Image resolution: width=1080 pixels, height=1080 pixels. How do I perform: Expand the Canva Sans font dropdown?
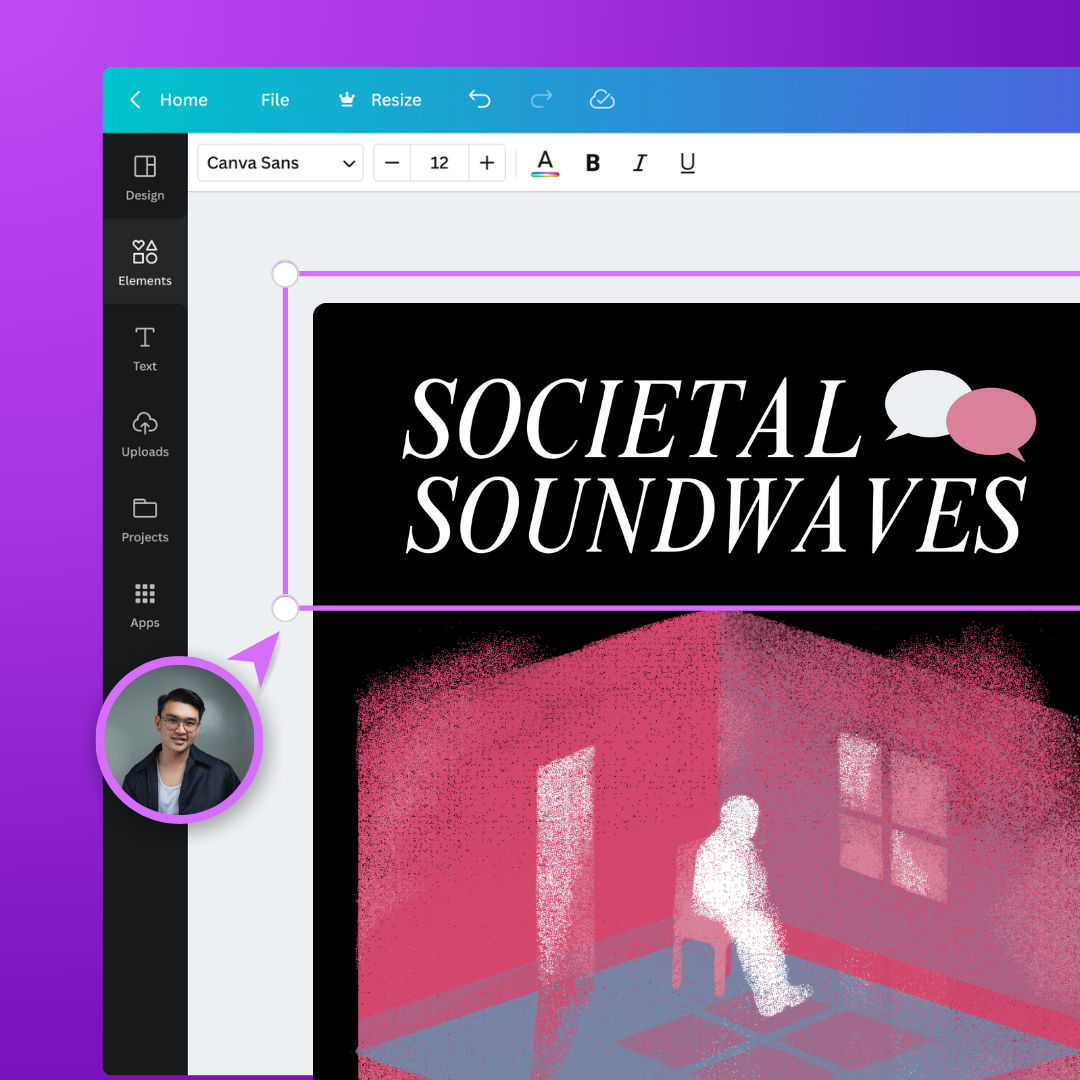280,163
